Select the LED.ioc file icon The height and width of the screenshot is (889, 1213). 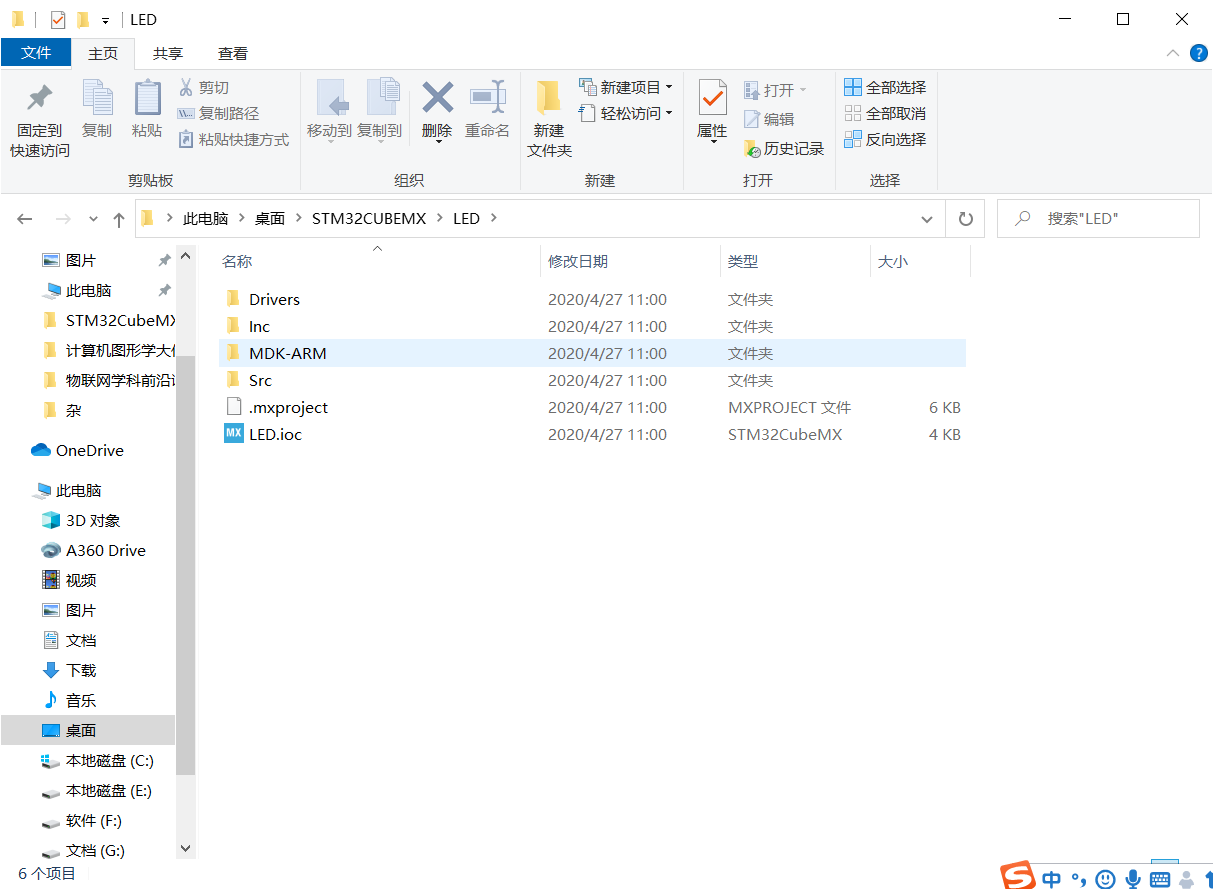tap(234, 434)
